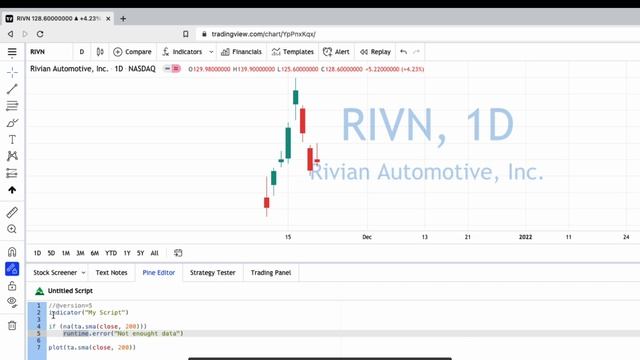
Task: Select the crosshair cursor tool
Action: point(12,72)
